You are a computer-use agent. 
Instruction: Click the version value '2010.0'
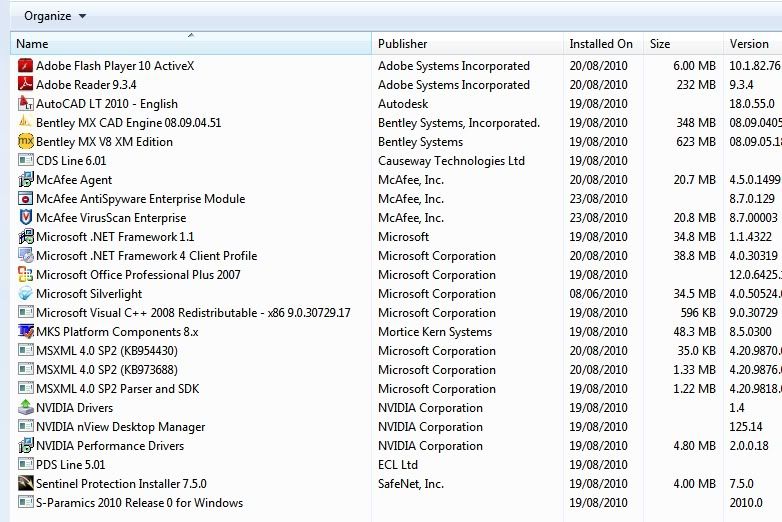(x=746, y=503)
